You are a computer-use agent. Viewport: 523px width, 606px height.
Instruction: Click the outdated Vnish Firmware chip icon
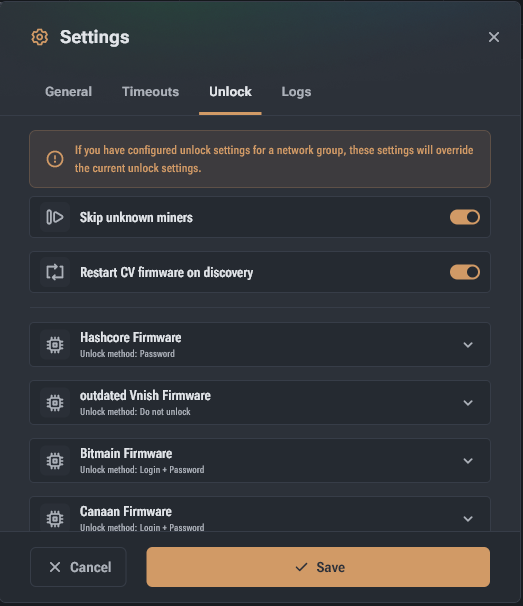pyautogui.click(x=55, y=403)
